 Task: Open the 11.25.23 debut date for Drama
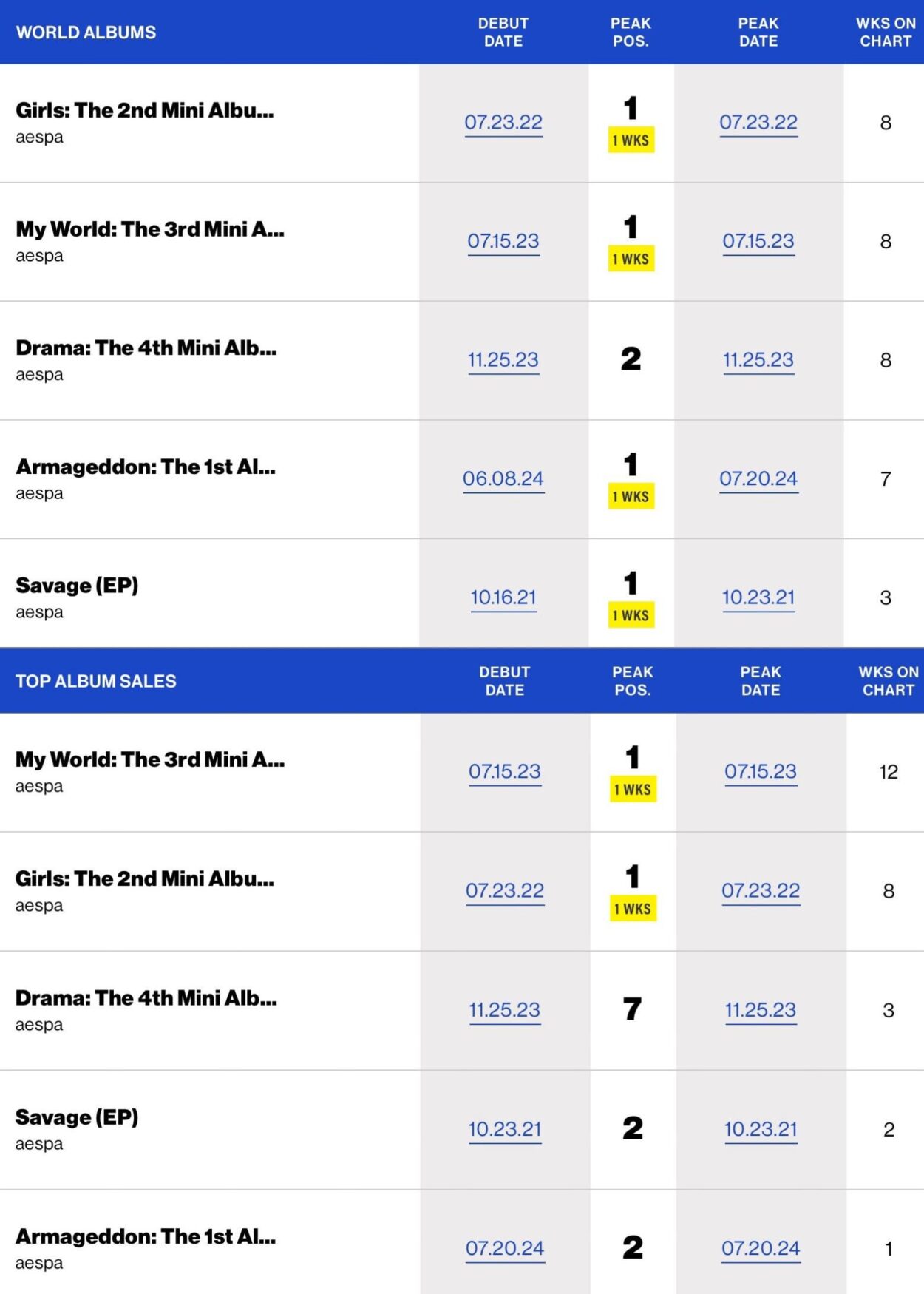tap(503, 360)
